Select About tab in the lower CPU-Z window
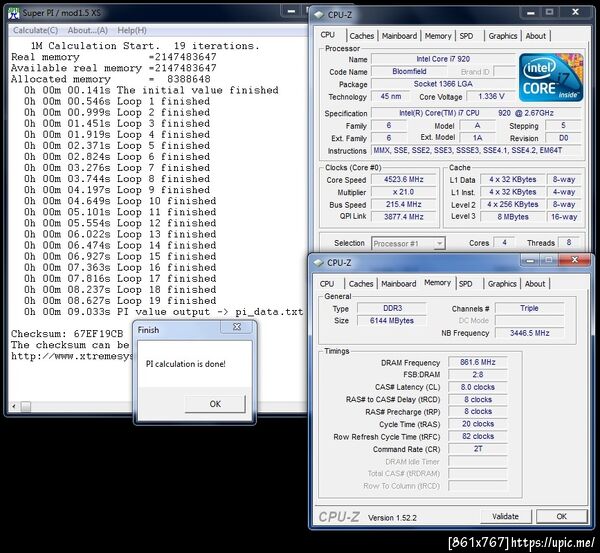The height and width of the screenshot is (553, 600). 535,284
